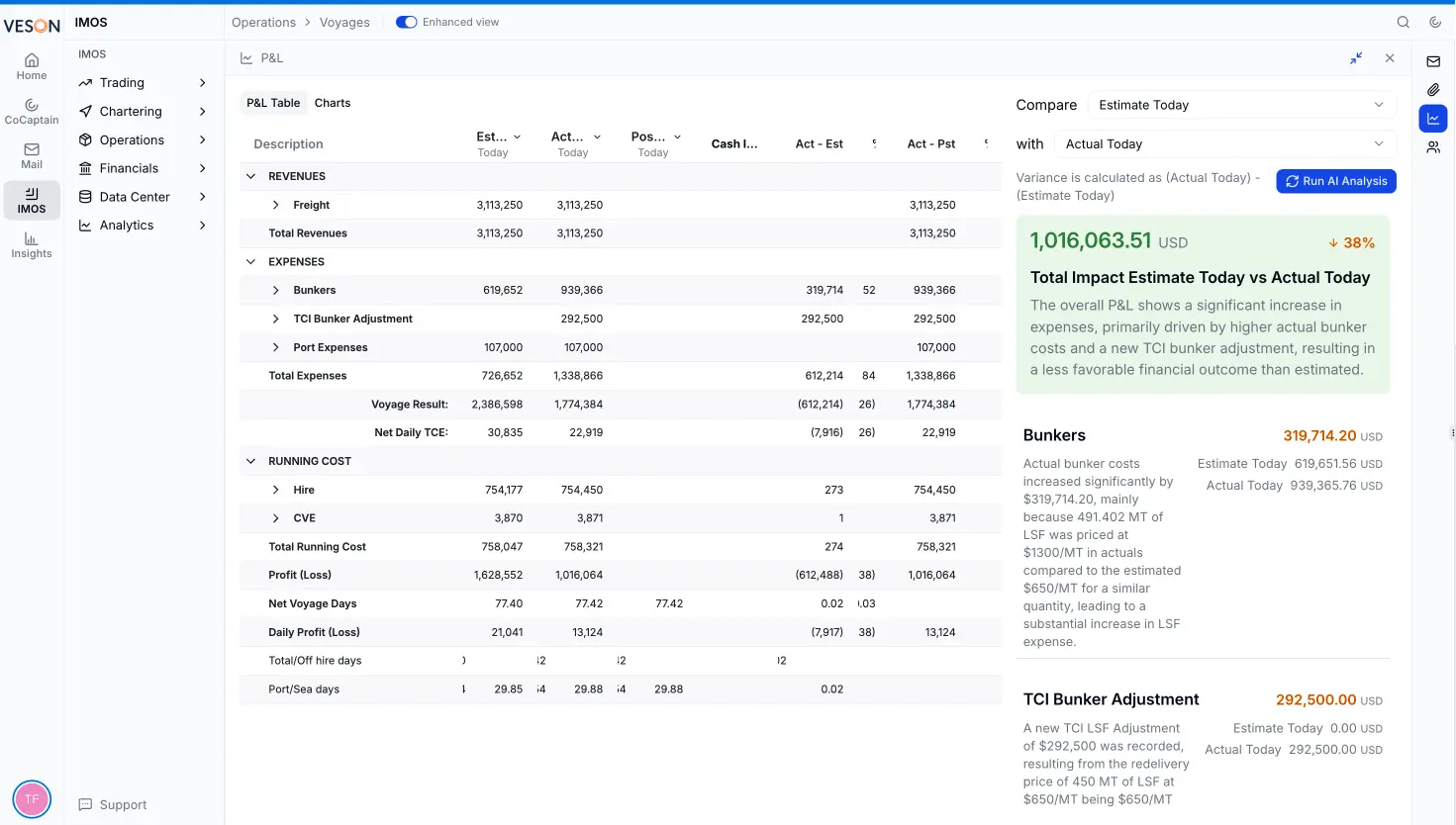This screenshot has height=825, width=1456.
Task: Expand the Bunkers row
Action: click(275, 290)
